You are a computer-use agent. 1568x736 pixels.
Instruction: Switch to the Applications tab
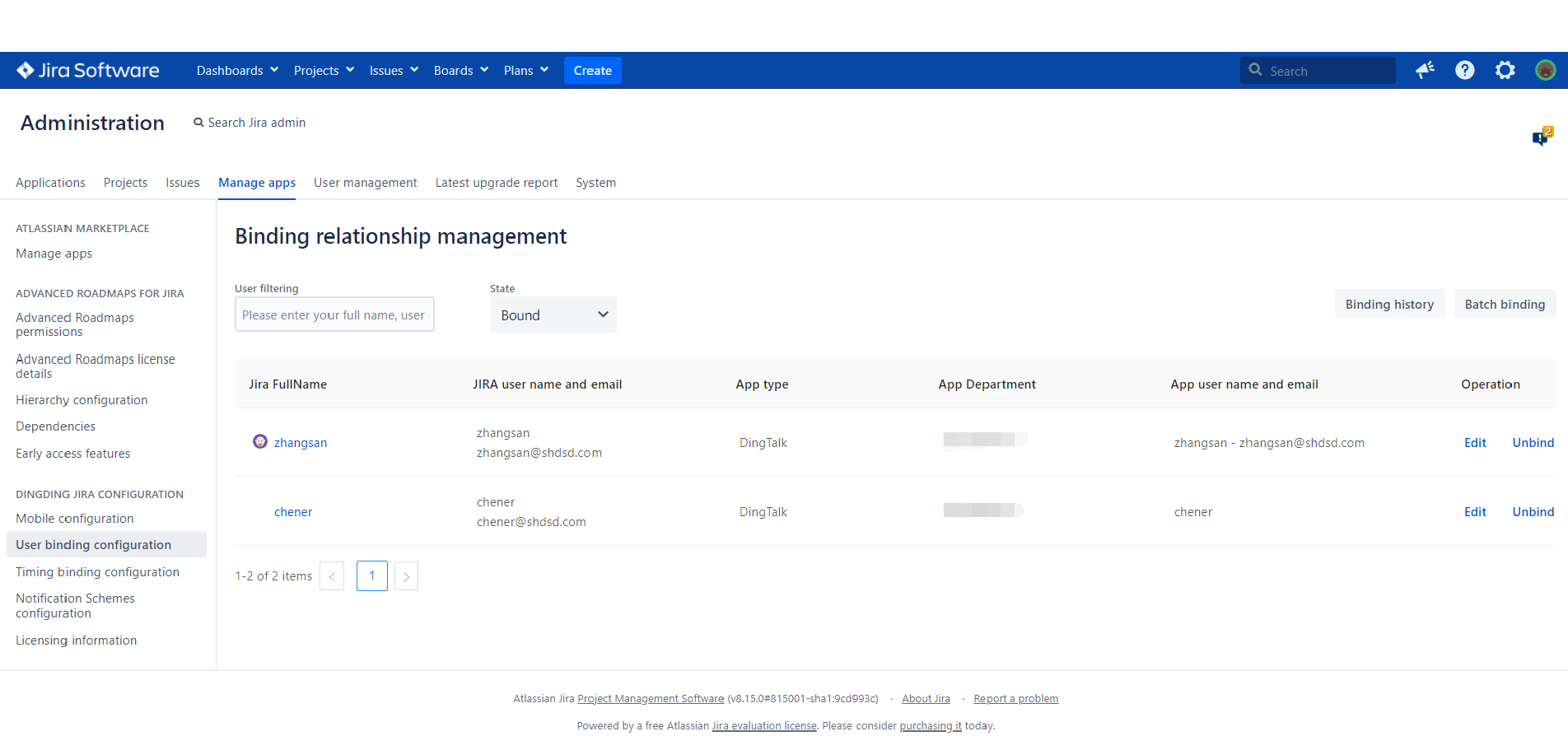(x=50, y=183)
